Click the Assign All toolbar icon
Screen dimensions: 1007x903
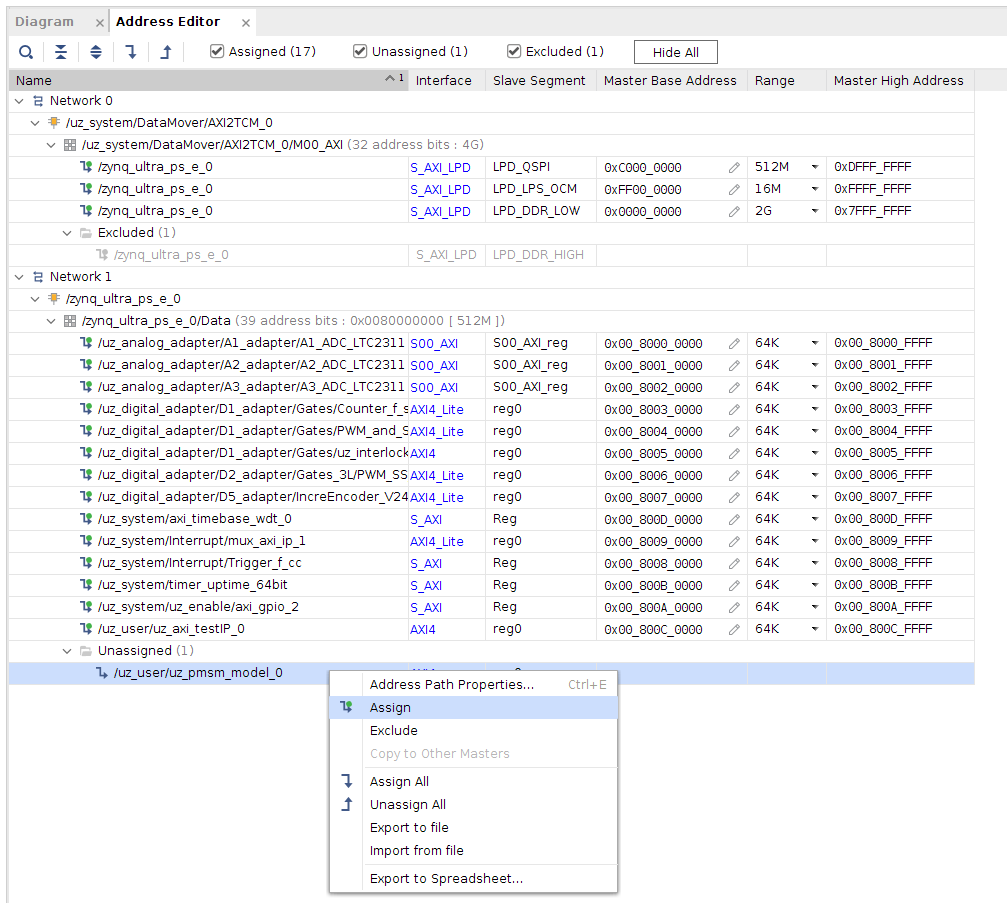(131, 52)
